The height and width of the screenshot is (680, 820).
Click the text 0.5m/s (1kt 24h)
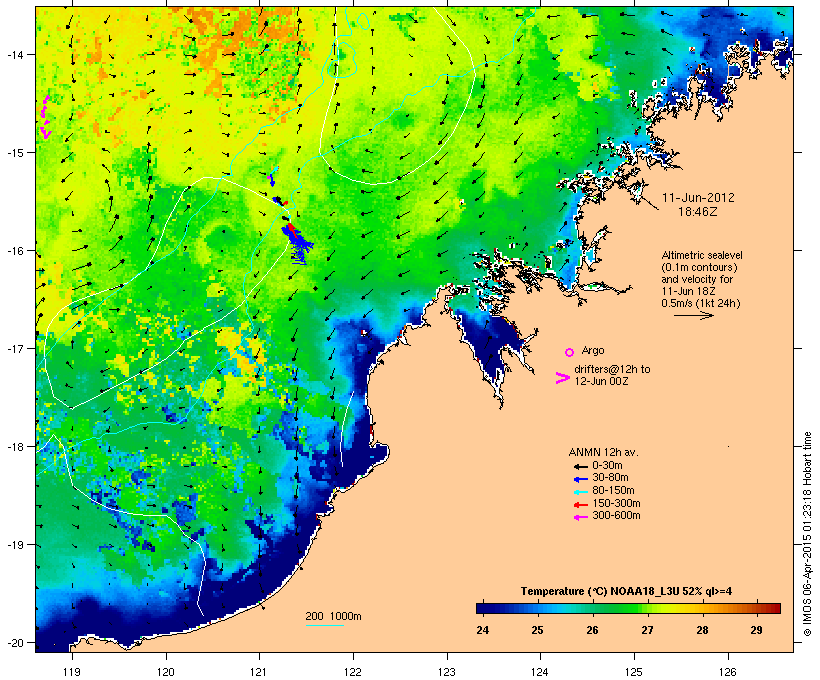coord(701,303)
